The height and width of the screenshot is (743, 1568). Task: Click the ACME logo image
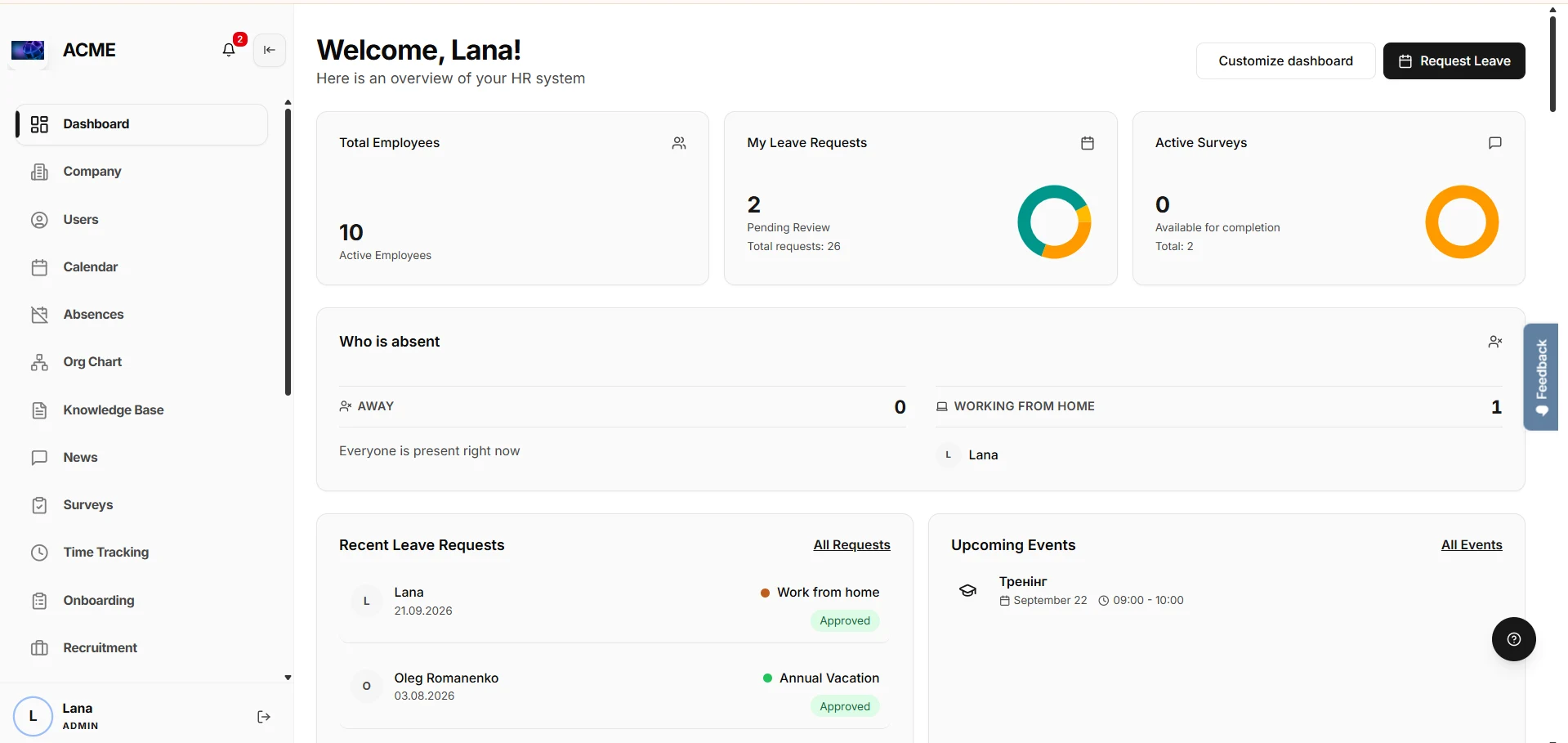click(x=28, y=50)
